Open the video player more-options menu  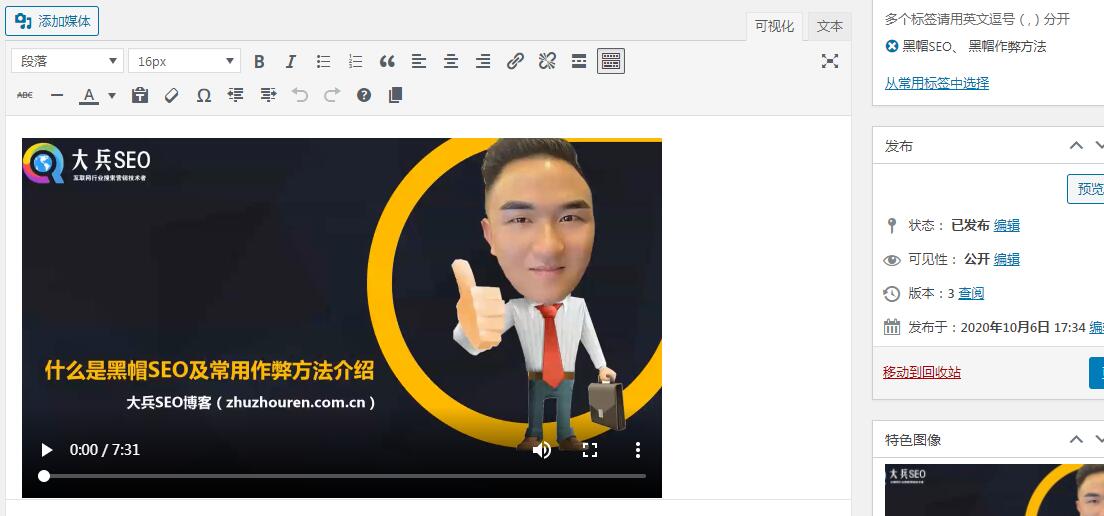(638, 450)
